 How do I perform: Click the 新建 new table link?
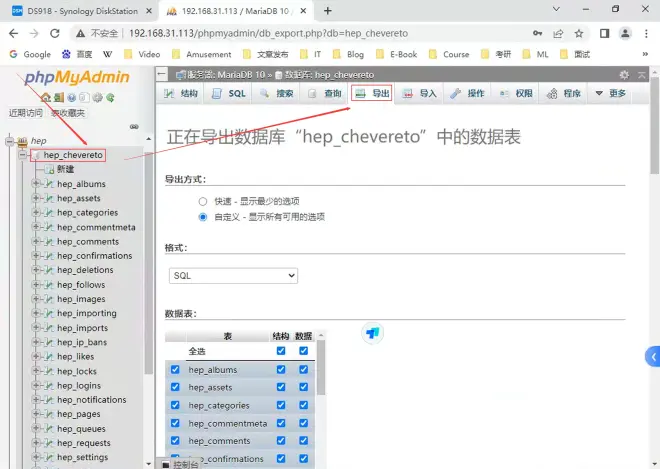pos(66,169)
